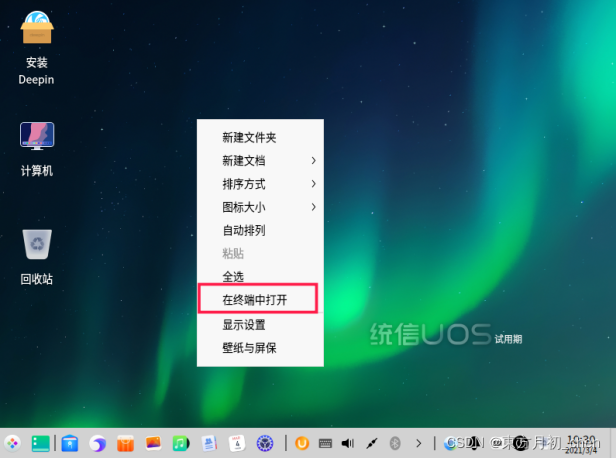Expand the tray with the arrow
The height and width of the screenshot is (459, 616).
click(x=419, y=444)
